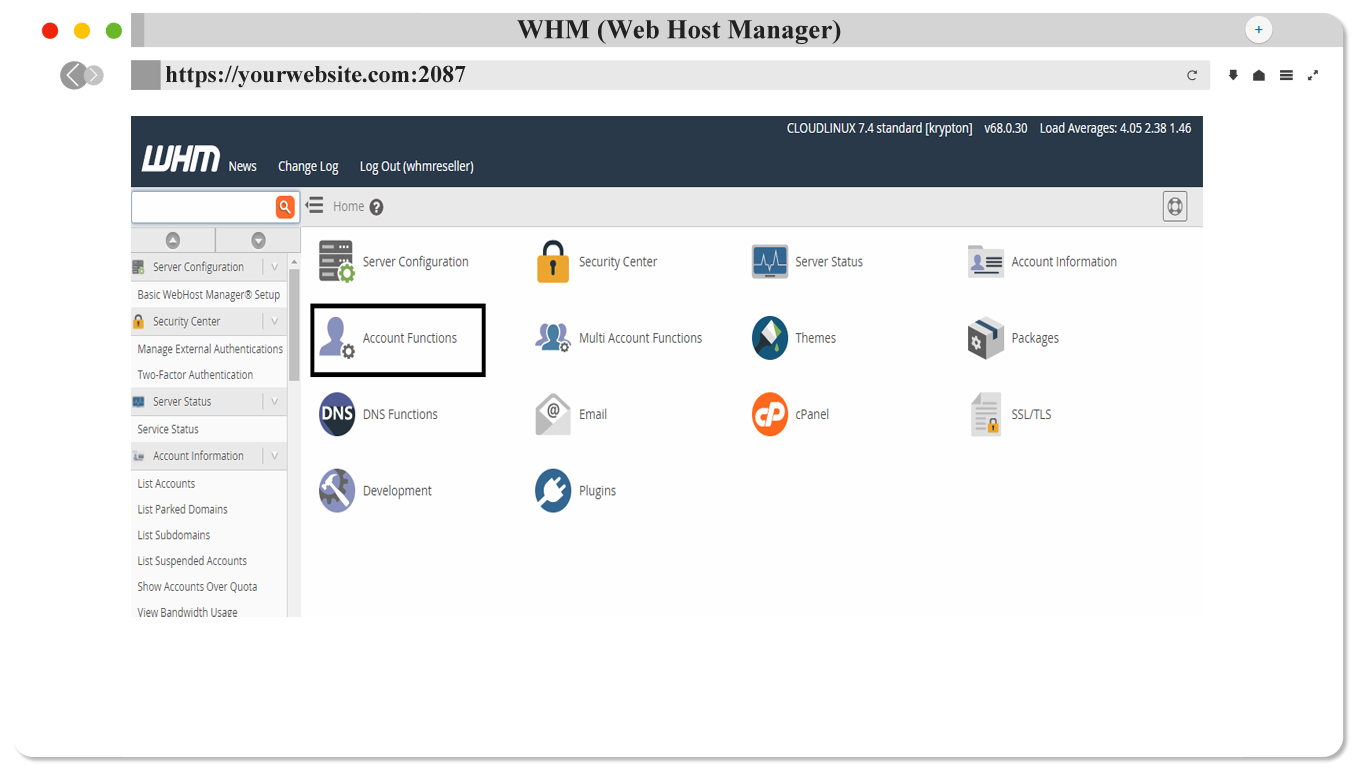This screenshot has width=1362, height=769.
Task: Open the browser hamburger menu icon
Action: pos(1286,75)
